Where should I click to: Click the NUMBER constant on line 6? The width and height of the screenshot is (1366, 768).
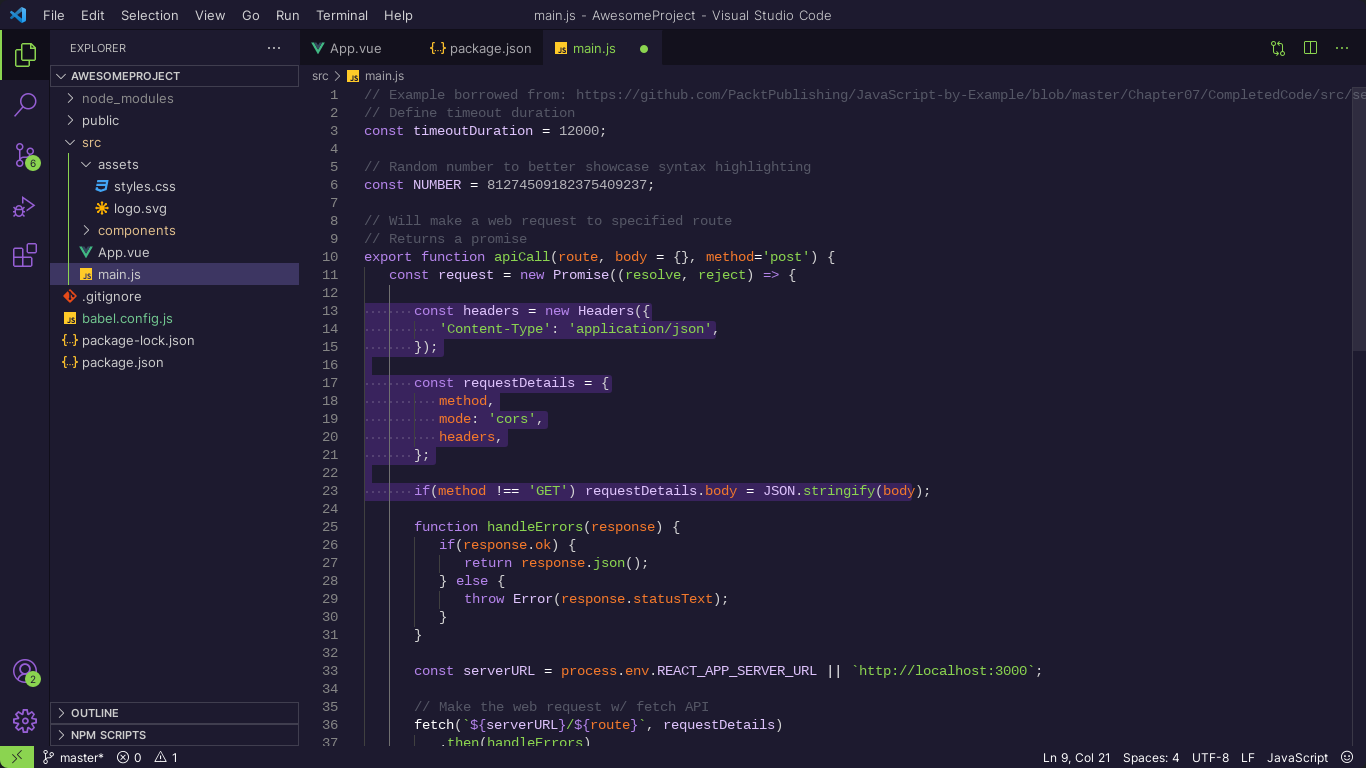click(x=438, y=184)
